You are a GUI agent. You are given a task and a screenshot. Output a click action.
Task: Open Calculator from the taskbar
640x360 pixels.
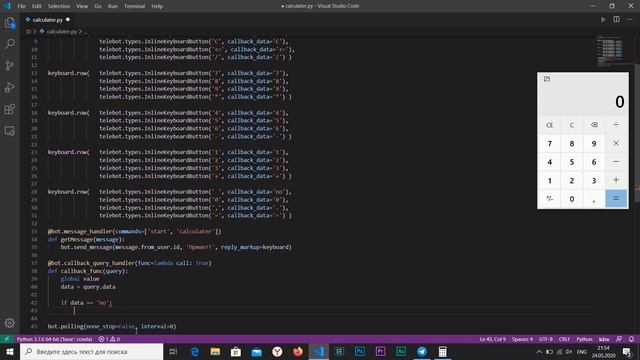pos(442,351)
